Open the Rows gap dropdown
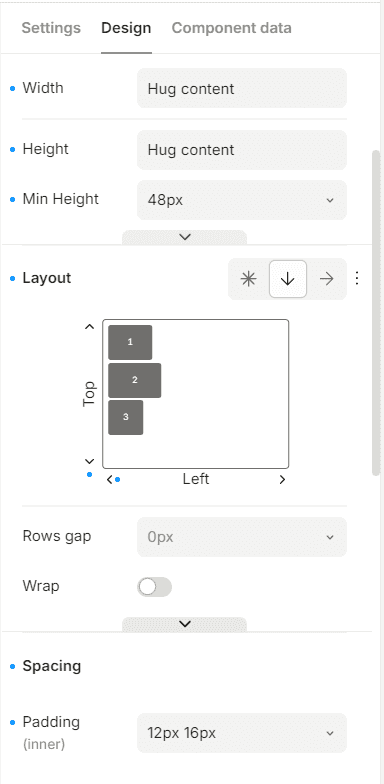The height and width of the screenshot is (784, 384). (x=242, y=537)
